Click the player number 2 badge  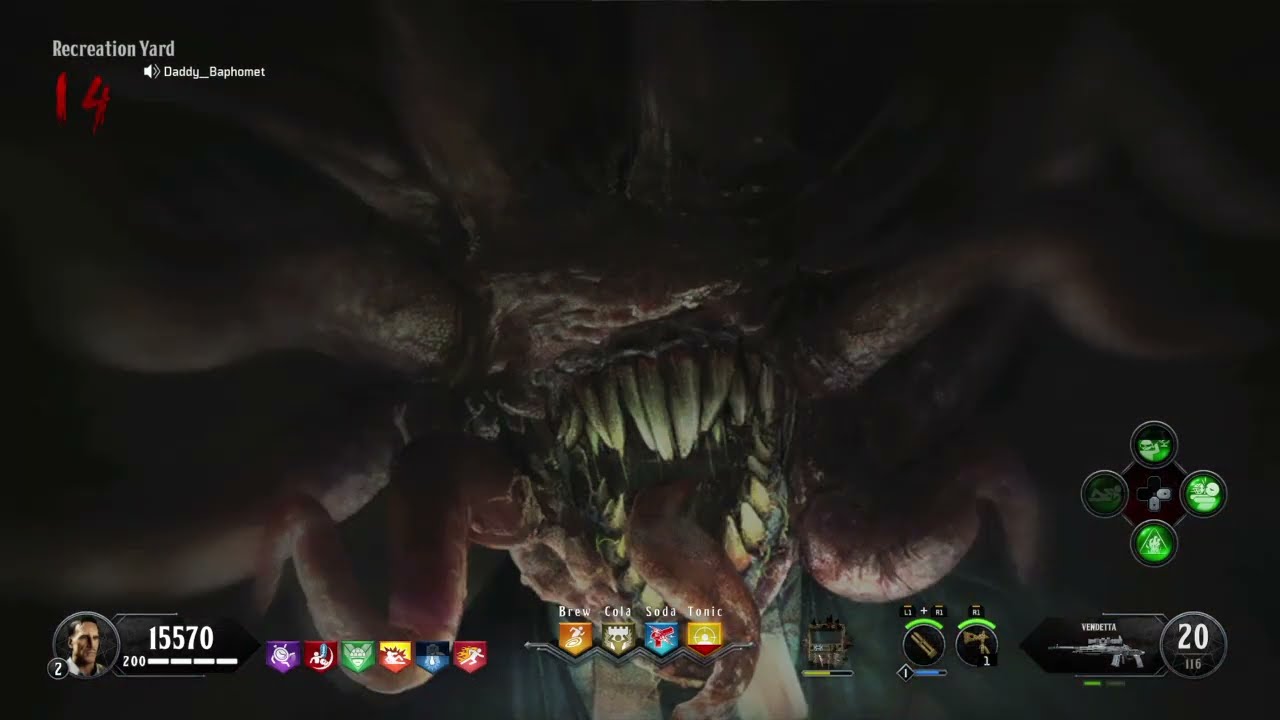58,669
